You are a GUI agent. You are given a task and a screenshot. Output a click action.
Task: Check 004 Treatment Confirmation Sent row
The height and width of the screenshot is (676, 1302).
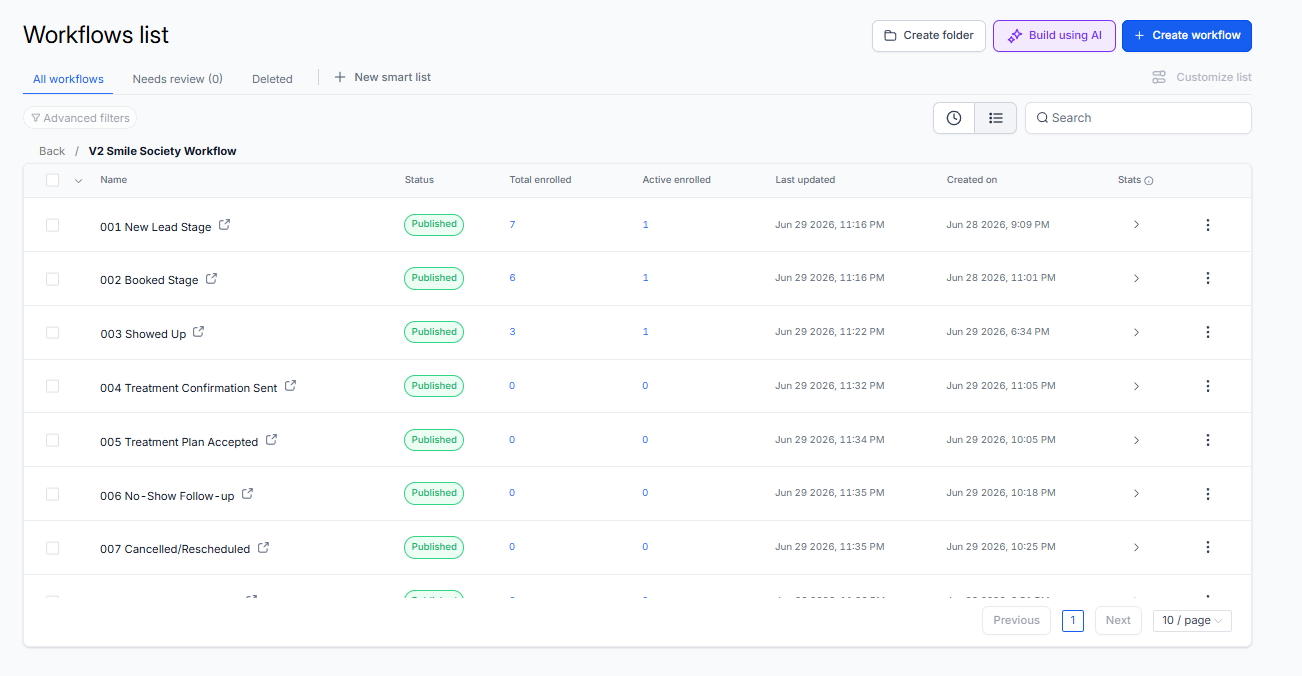pos(52,386)
